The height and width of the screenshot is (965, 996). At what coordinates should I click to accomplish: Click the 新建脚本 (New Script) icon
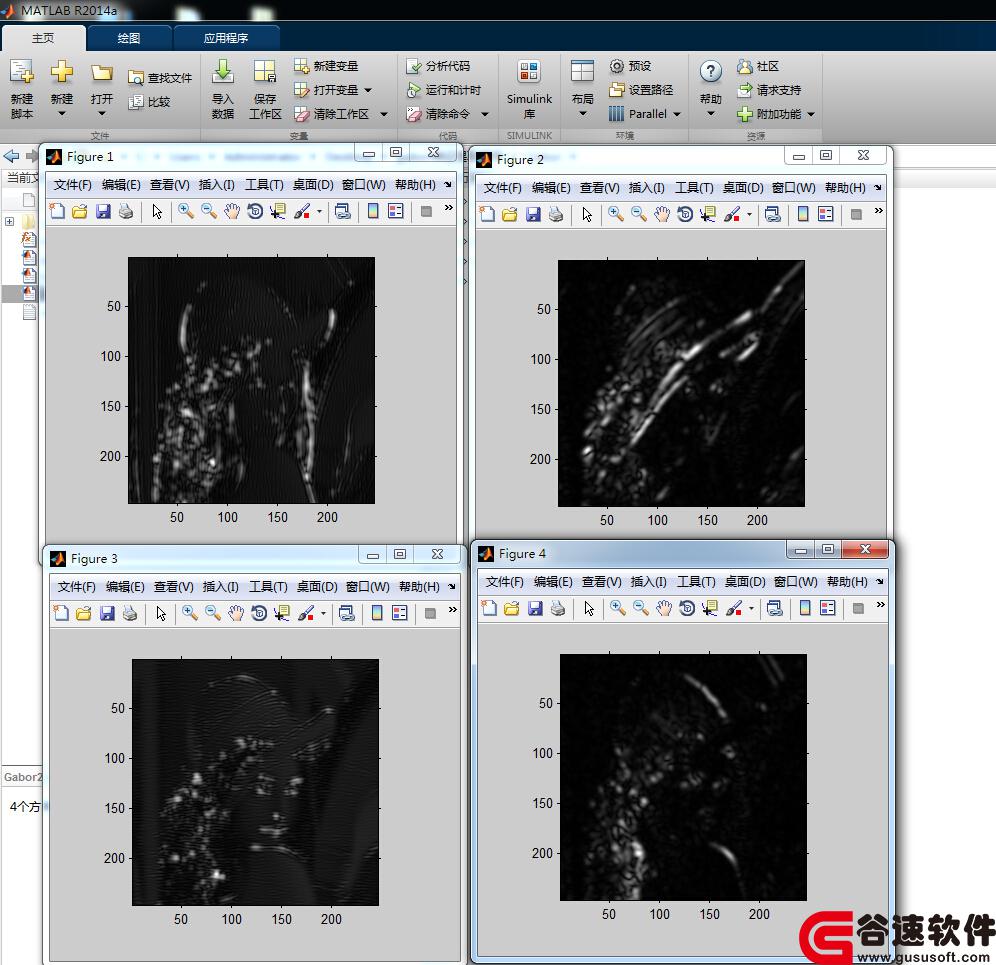[x=22, y=72]
